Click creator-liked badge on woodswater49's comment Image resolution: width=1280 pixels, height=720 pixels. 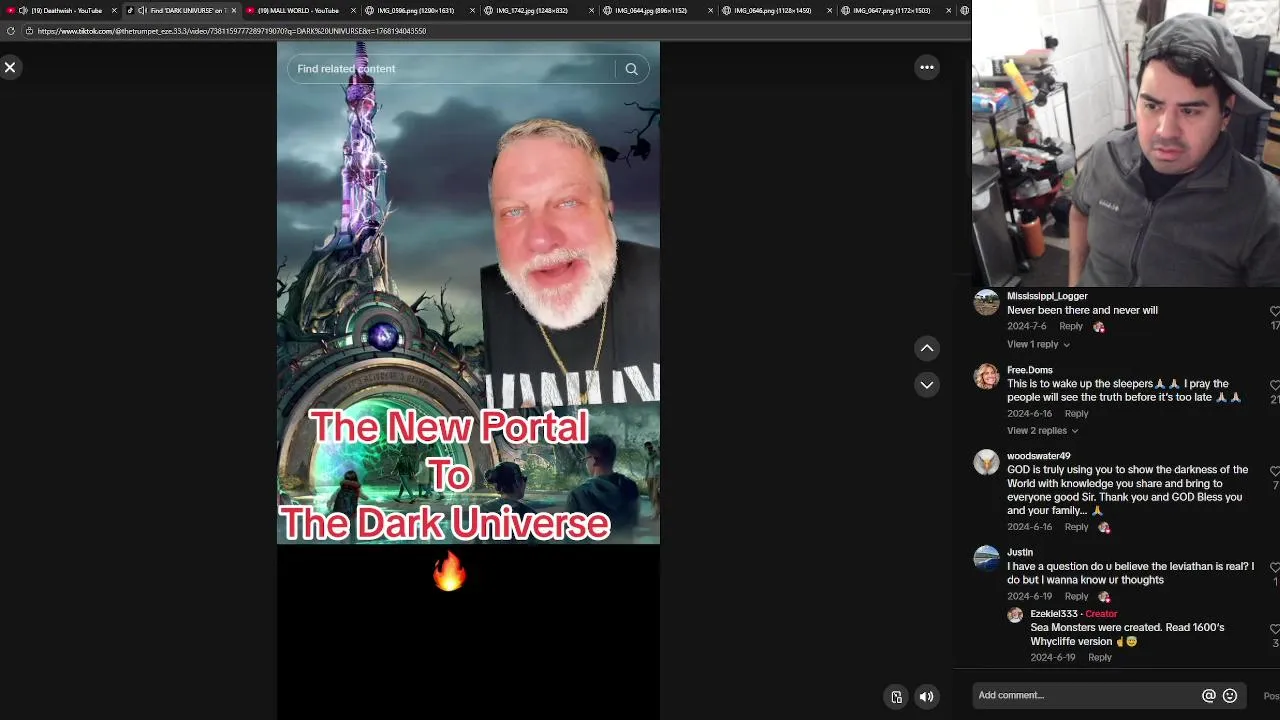click(1104, 528)
